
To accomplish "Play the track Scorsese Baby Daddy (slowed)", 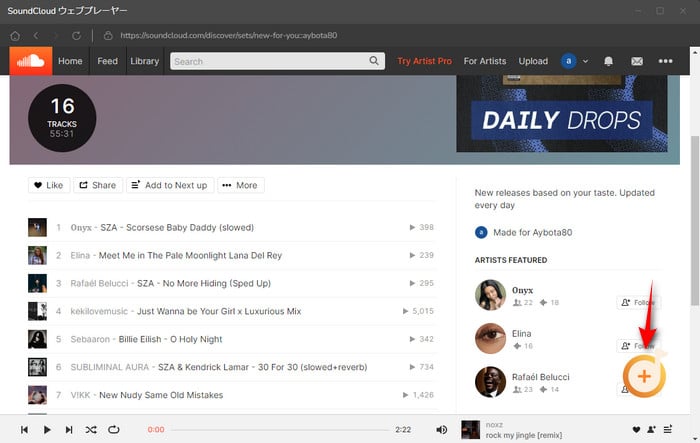I will (177, 227).
